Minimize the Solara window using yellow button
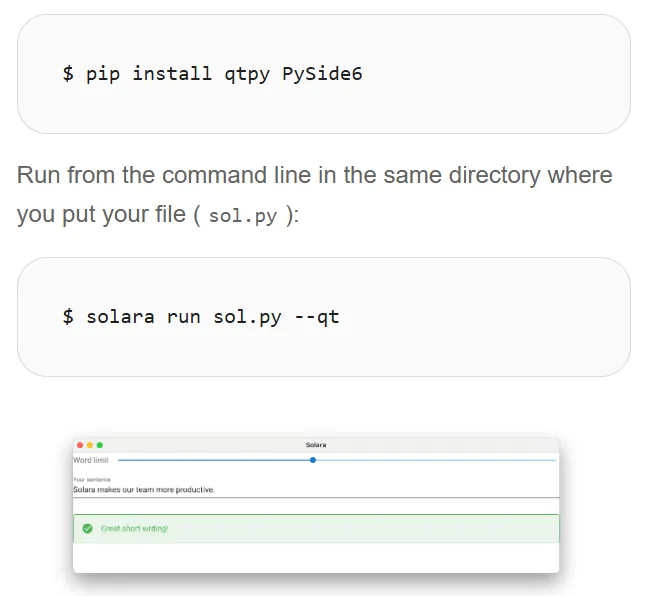 90,444
